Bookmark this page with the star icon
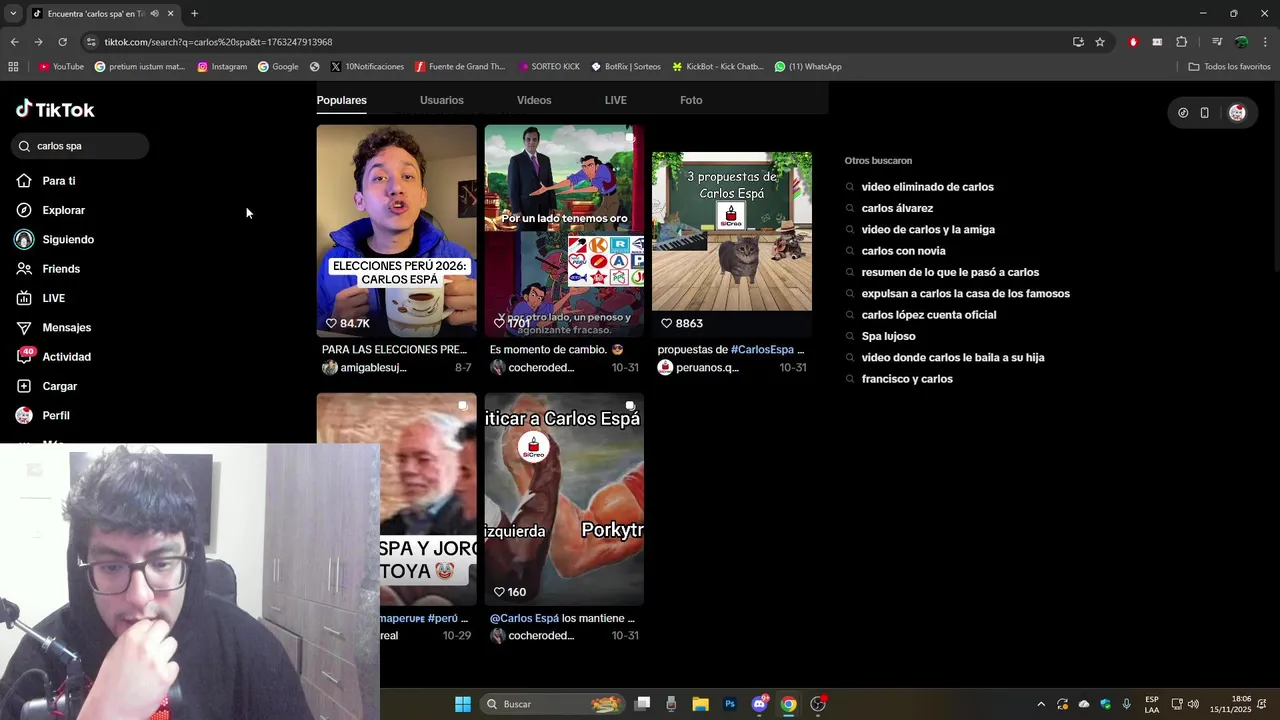This screenshot has height=720, width=1280. [x=1100, y=42]
